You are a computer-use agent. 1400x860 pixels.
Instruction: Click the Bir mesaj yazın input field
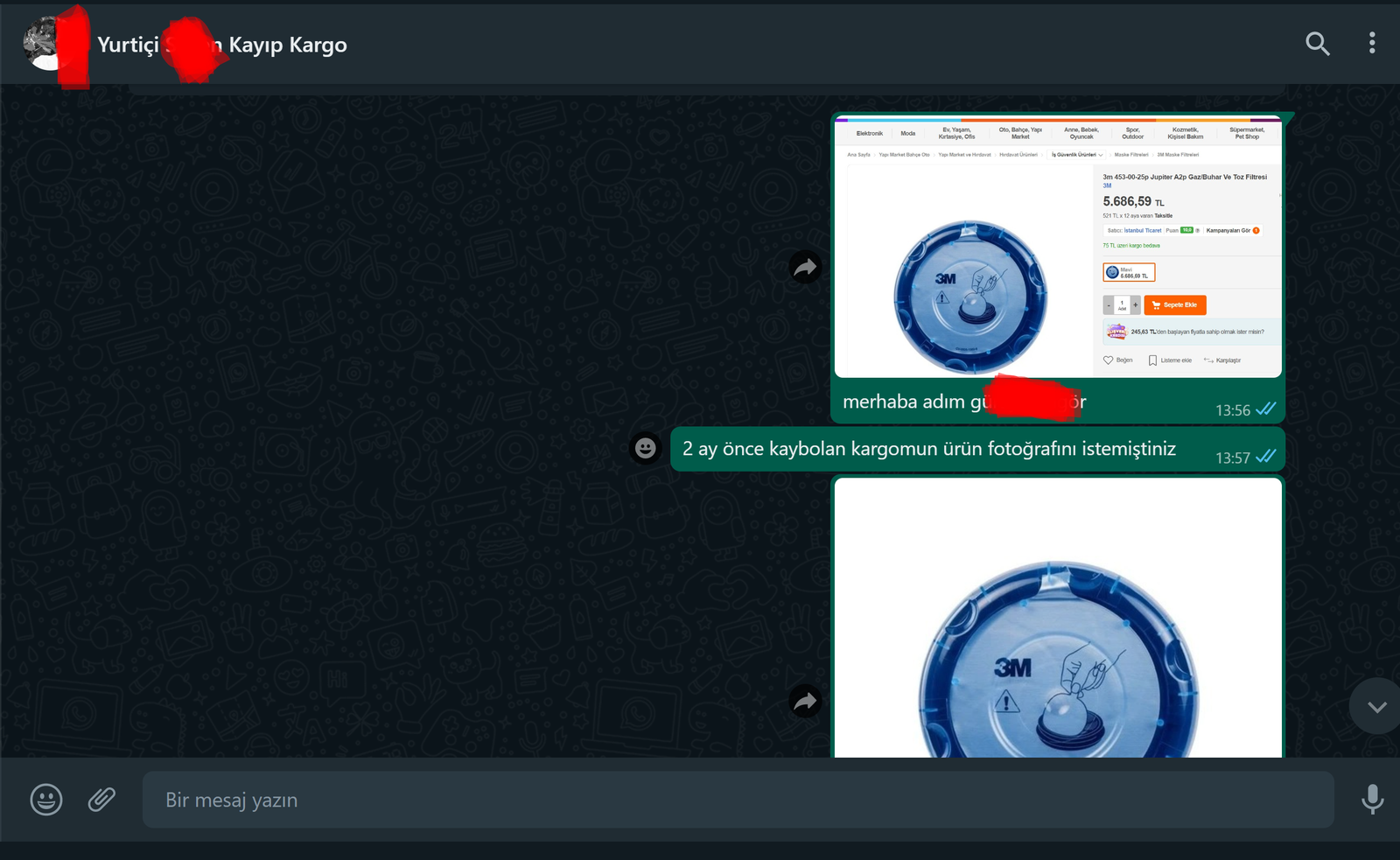(x=738, y=800)
